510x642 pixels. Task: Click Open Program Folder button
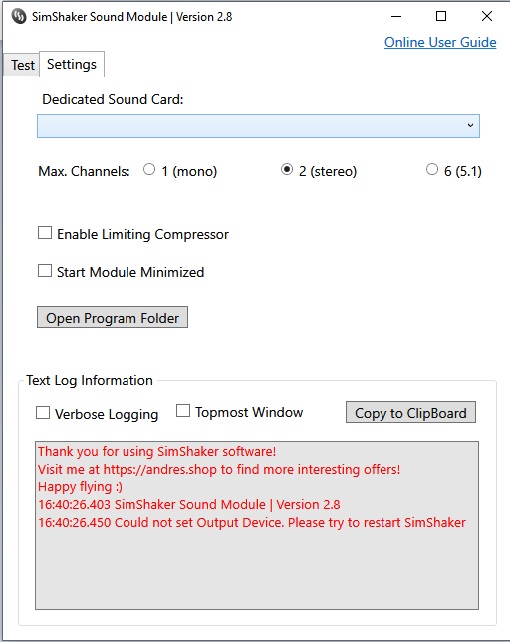pos(113,317)
